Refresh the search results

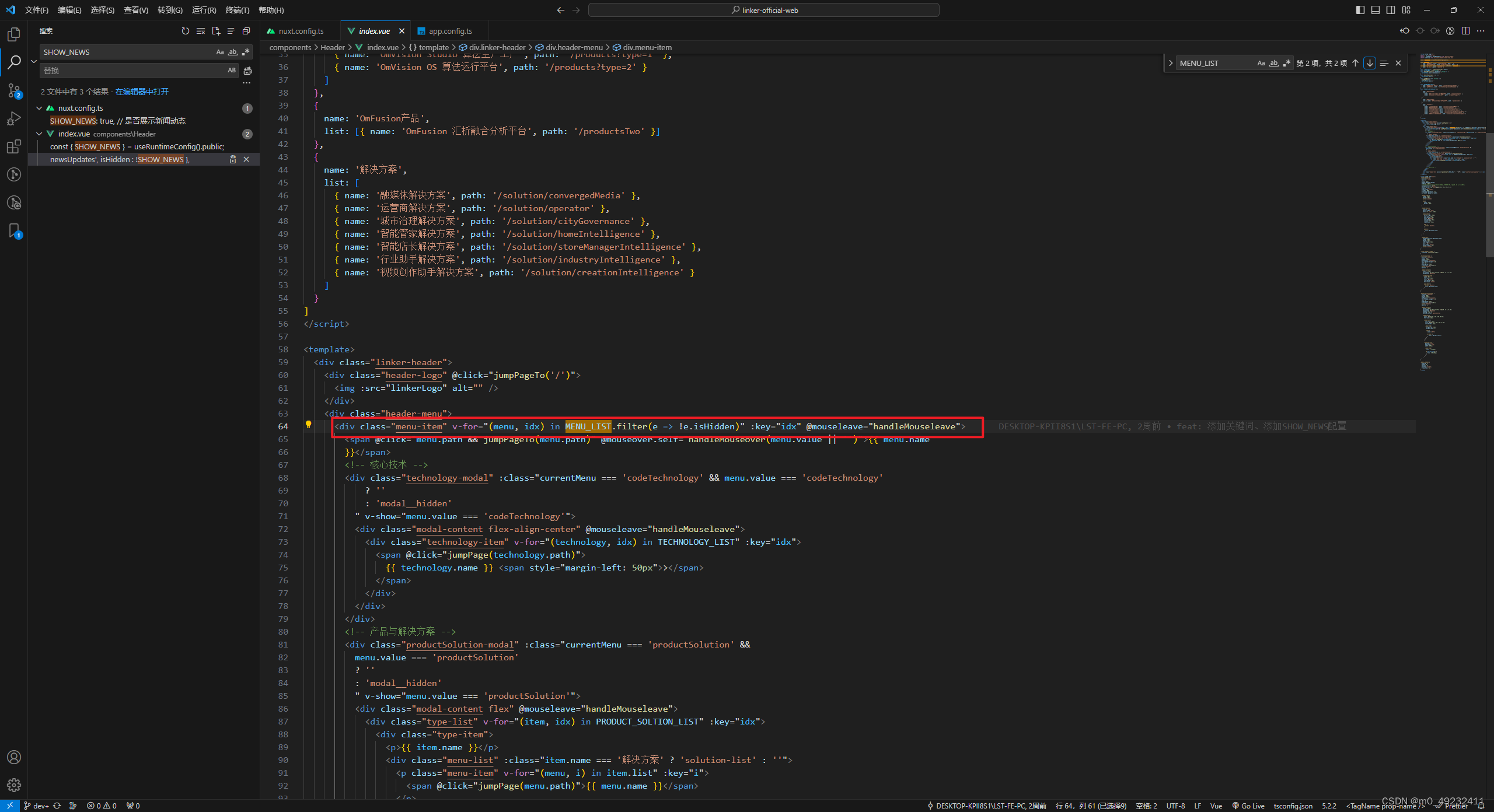coord(186,31)
